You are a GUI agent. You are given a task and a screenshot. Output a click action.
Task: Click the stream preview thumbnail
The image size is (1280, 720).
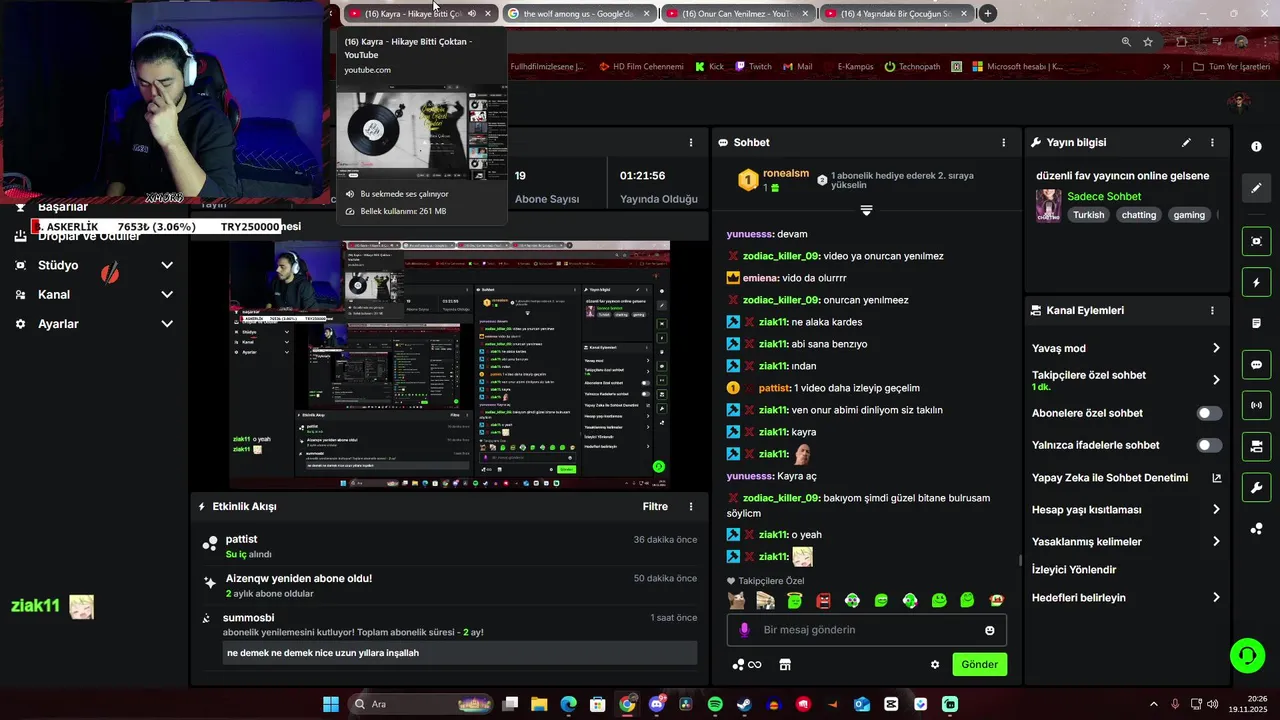coord(449,365)
